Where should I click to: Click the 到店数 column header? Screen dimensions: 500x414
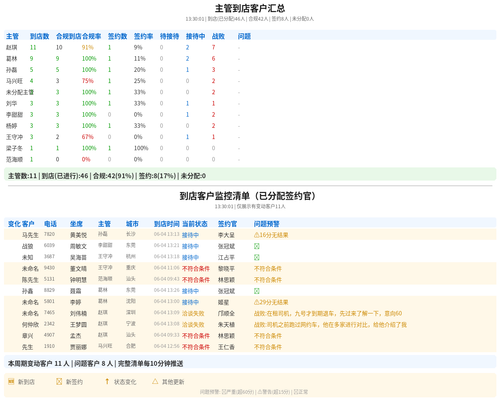[x=39, y=36]
